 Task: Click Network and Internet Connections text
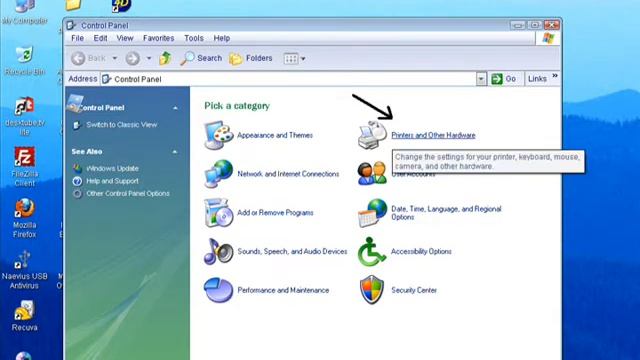288,174
